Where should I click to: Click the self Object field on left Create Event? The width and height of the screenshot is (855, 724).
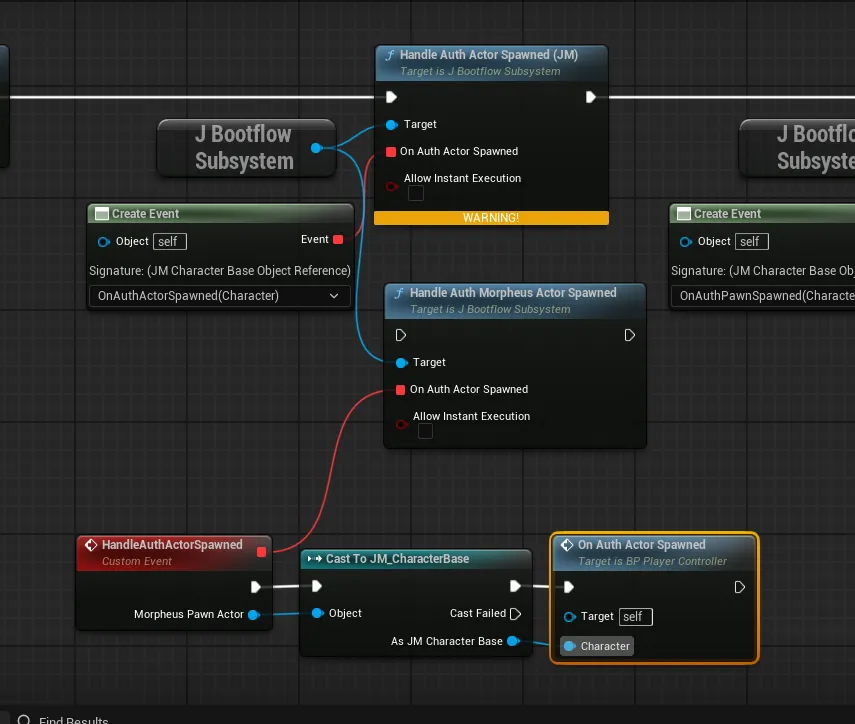pyautogui.click(x=170, y=241)
